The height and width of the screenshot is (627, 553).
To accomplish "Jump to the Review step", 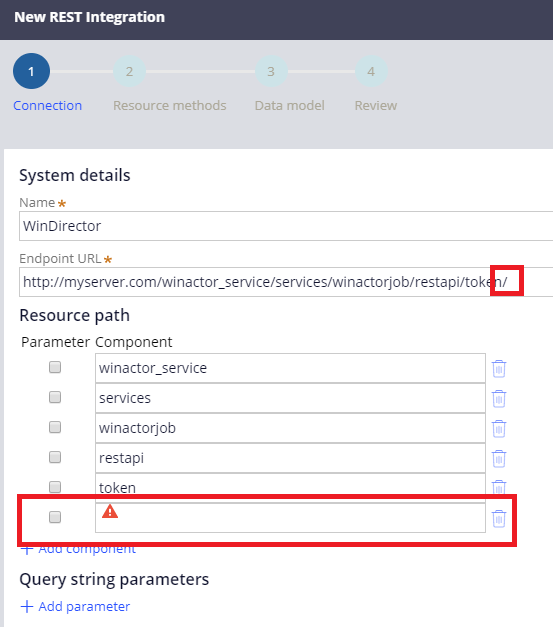I will (x=371, y=72).
